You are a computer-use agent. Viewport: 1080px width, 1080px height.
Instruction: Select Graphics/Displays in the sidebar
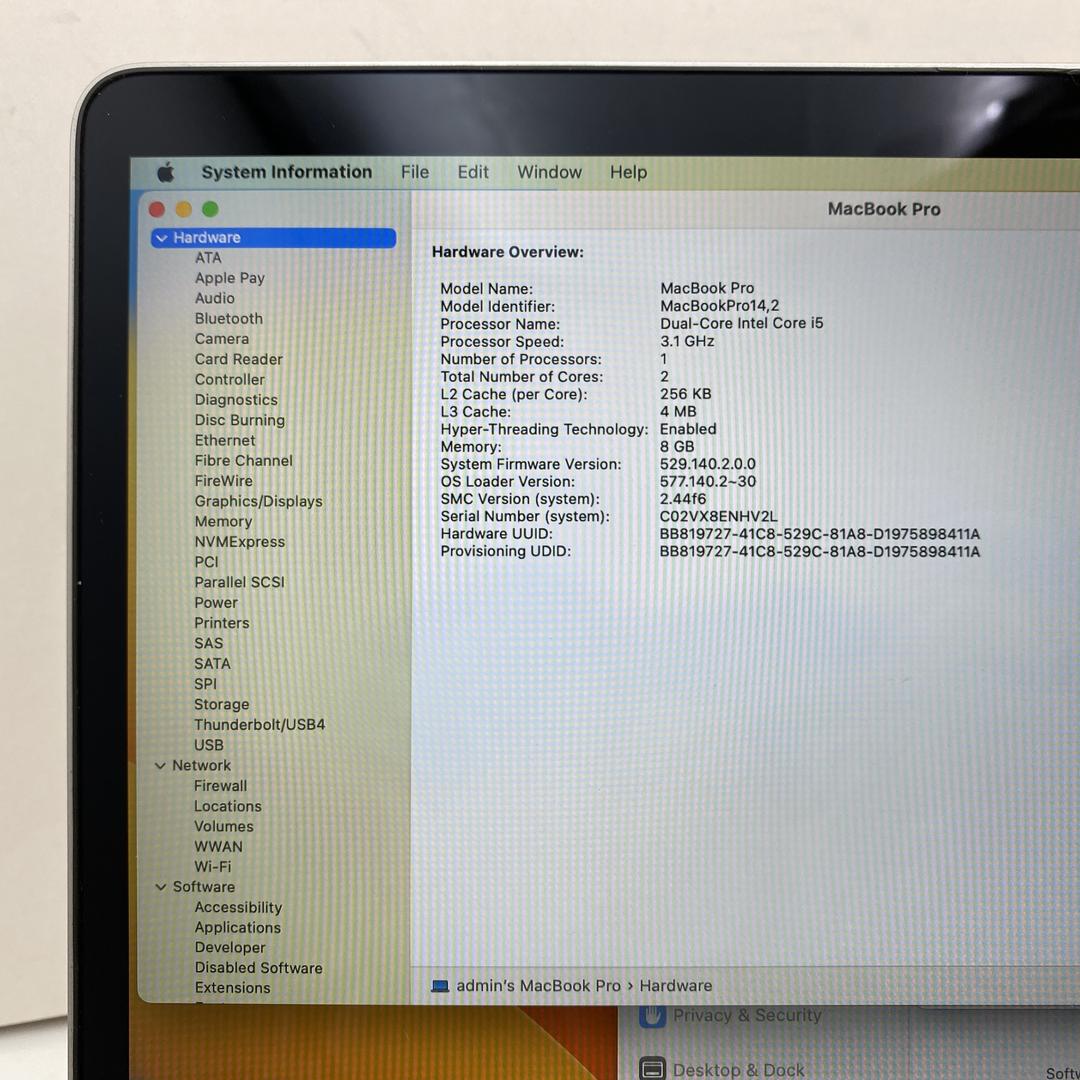coord(258,501)
